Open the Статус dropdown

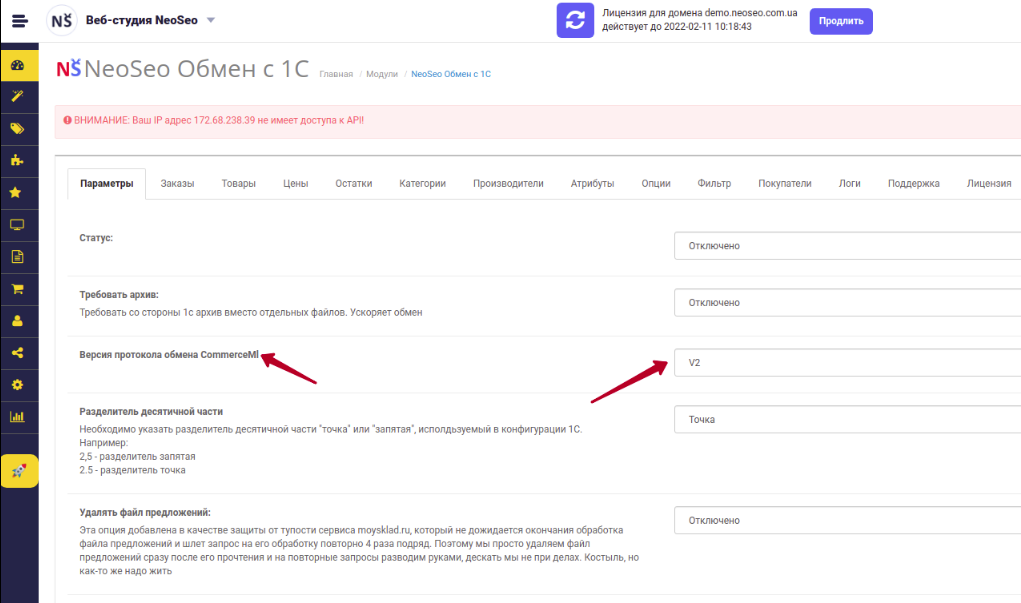(847, 245)
